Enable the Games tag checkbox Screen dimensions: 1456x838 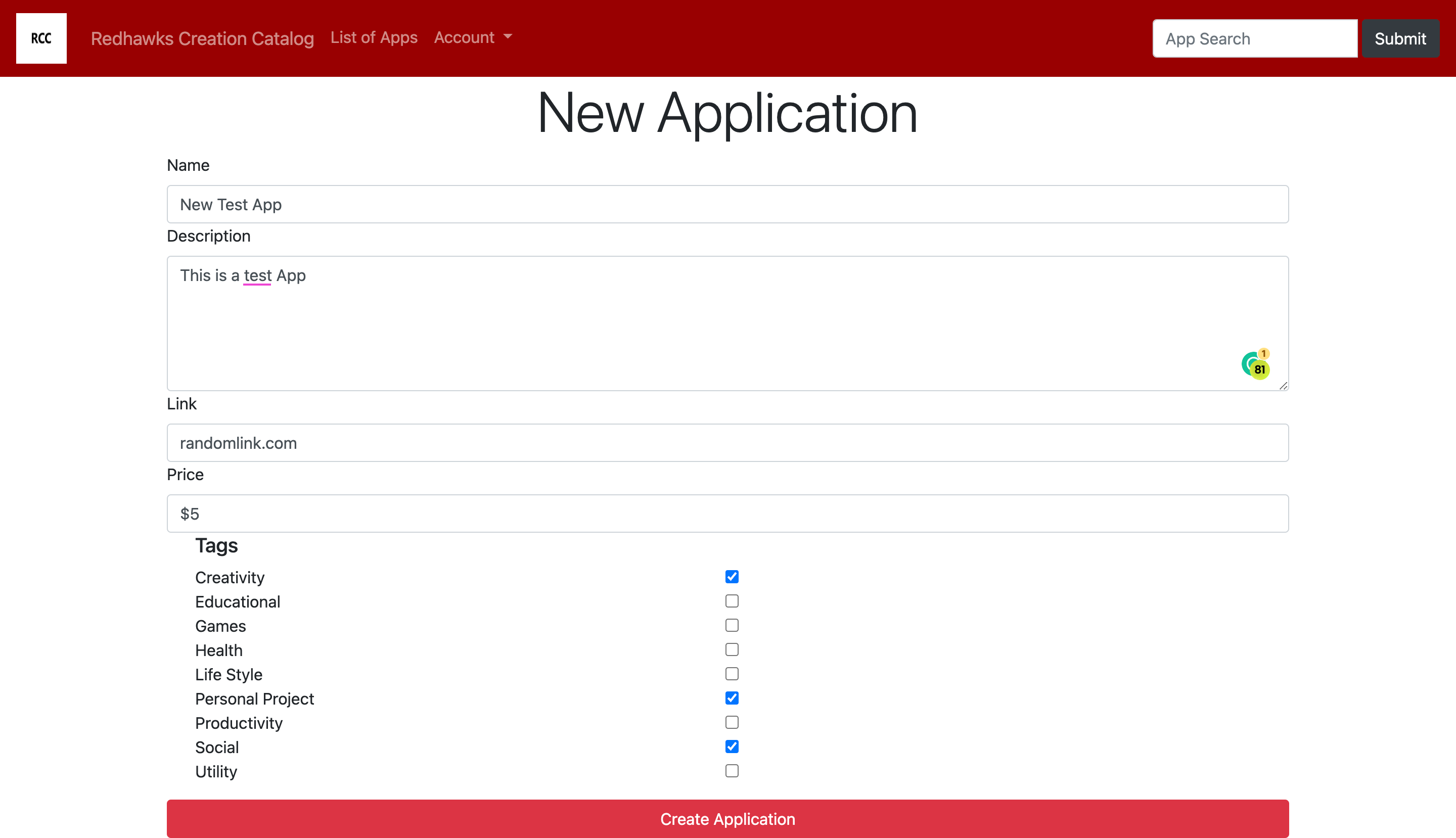(x=732, y=625)
